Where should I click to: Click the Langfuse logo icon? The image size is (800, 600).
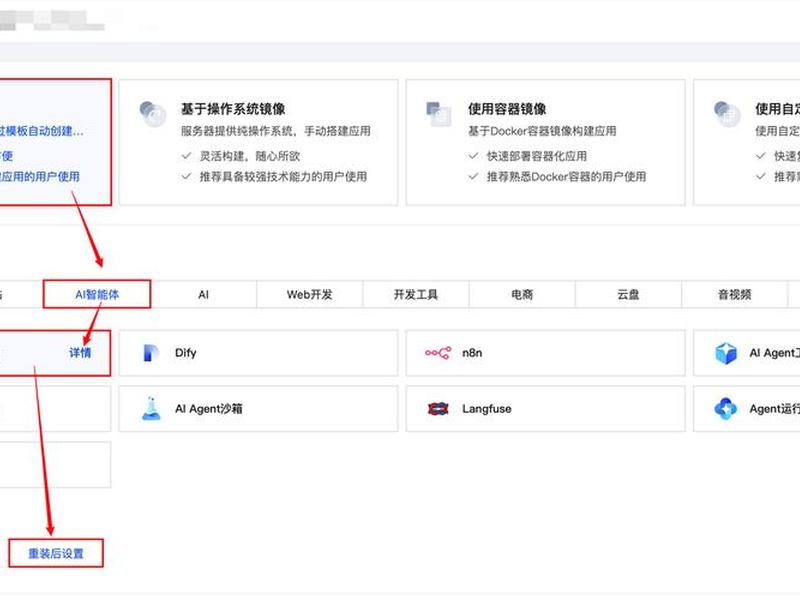coord(438,409)
